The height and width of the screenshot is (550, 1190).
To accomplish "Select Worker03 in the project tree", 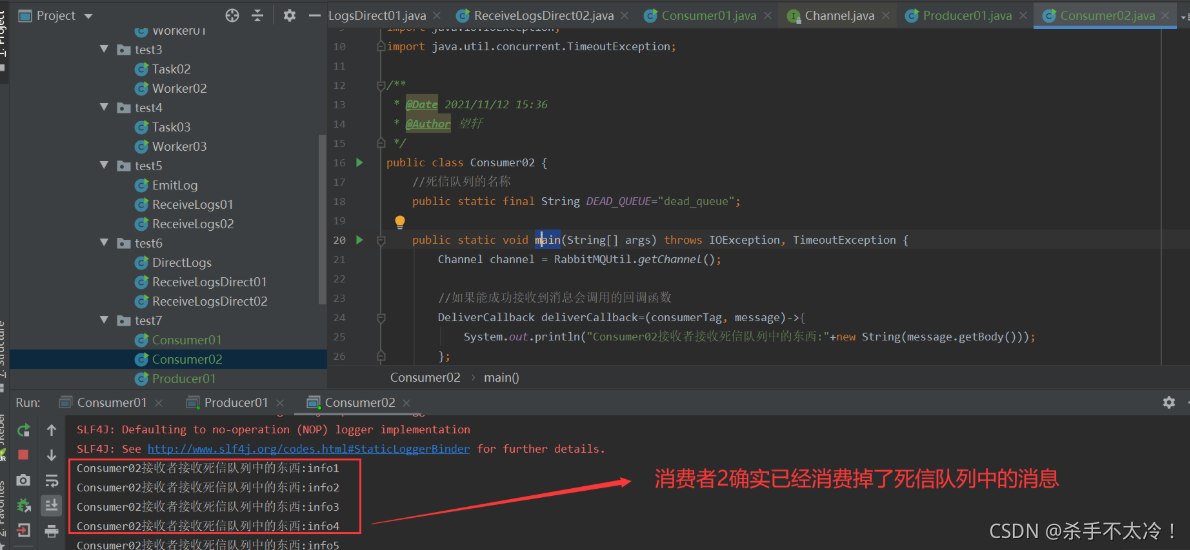I will click(179, 146).
